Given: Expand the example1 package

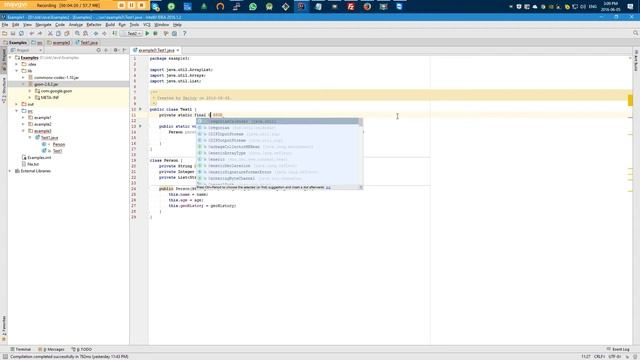Looking at the screenshot, I should pos(24,118).
